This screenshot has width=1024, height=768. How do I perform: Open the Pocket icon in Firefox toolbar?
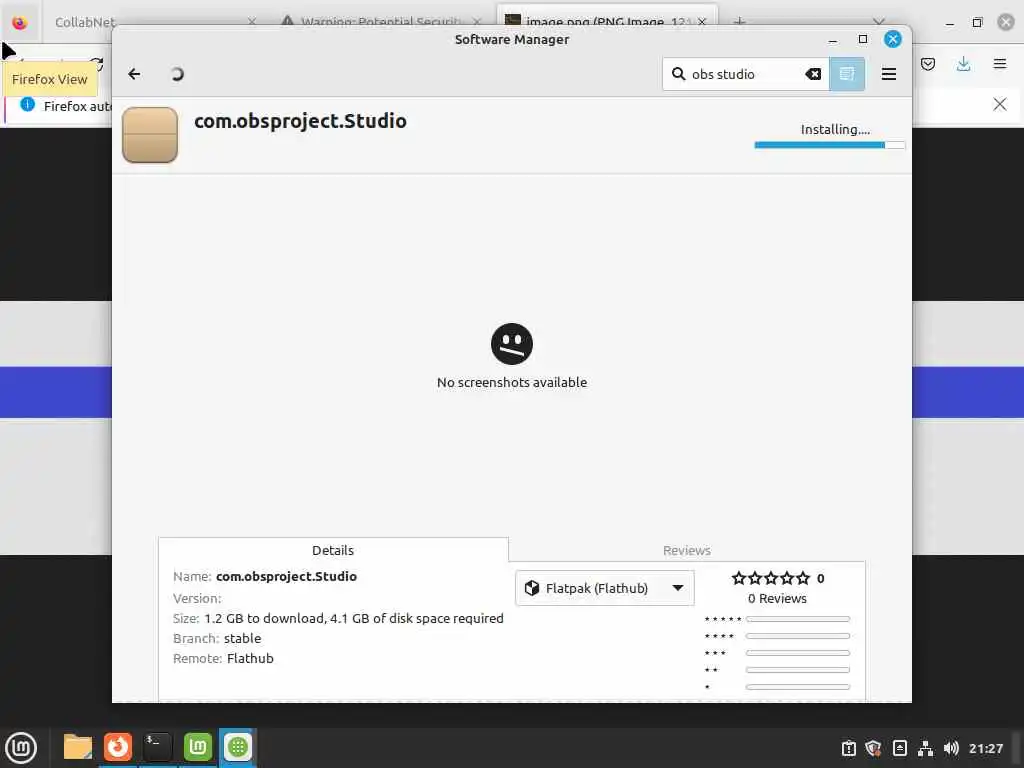tap(928, 64)
